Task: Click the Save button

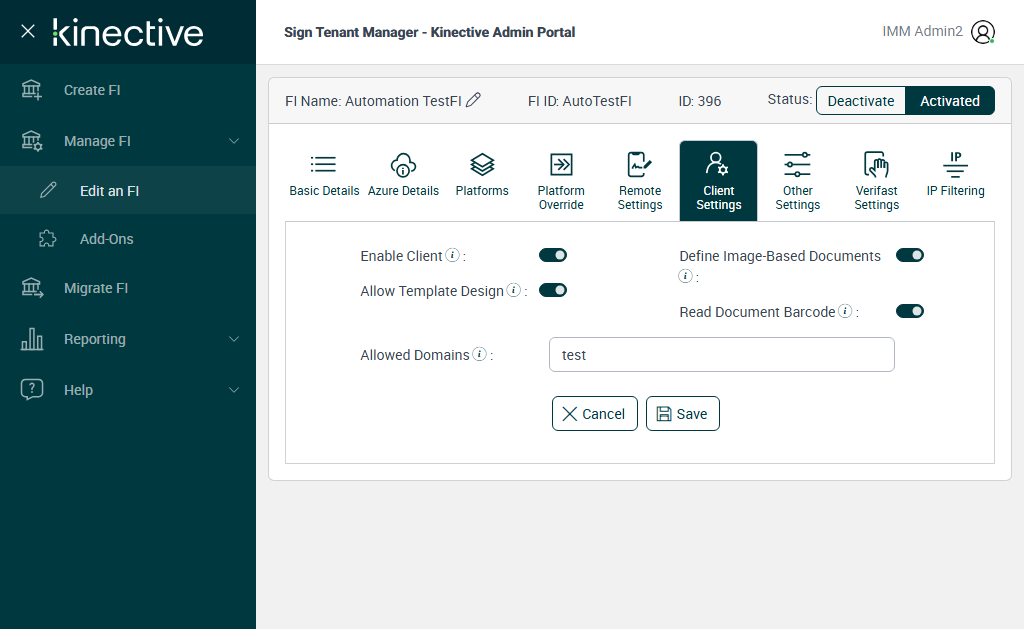Action: [682, 413]
